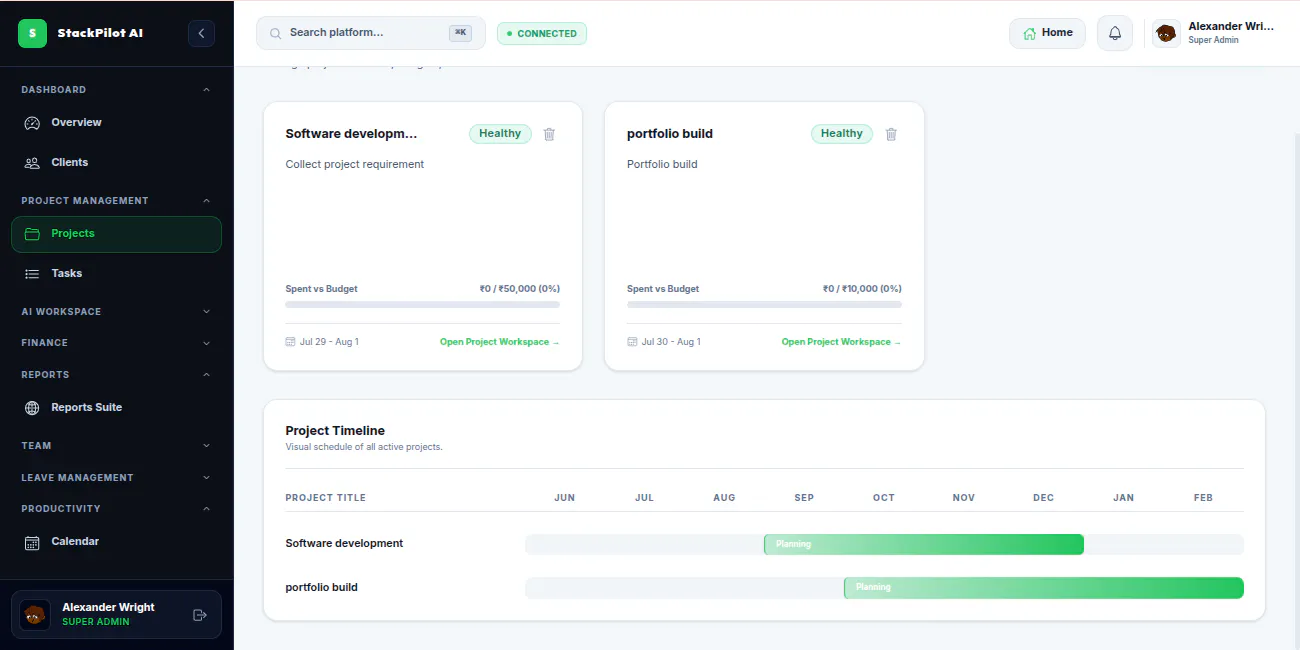The image size is (1300, 650).
Task: Click the StackPilot AI logo icon
Action: click(32, 33)
